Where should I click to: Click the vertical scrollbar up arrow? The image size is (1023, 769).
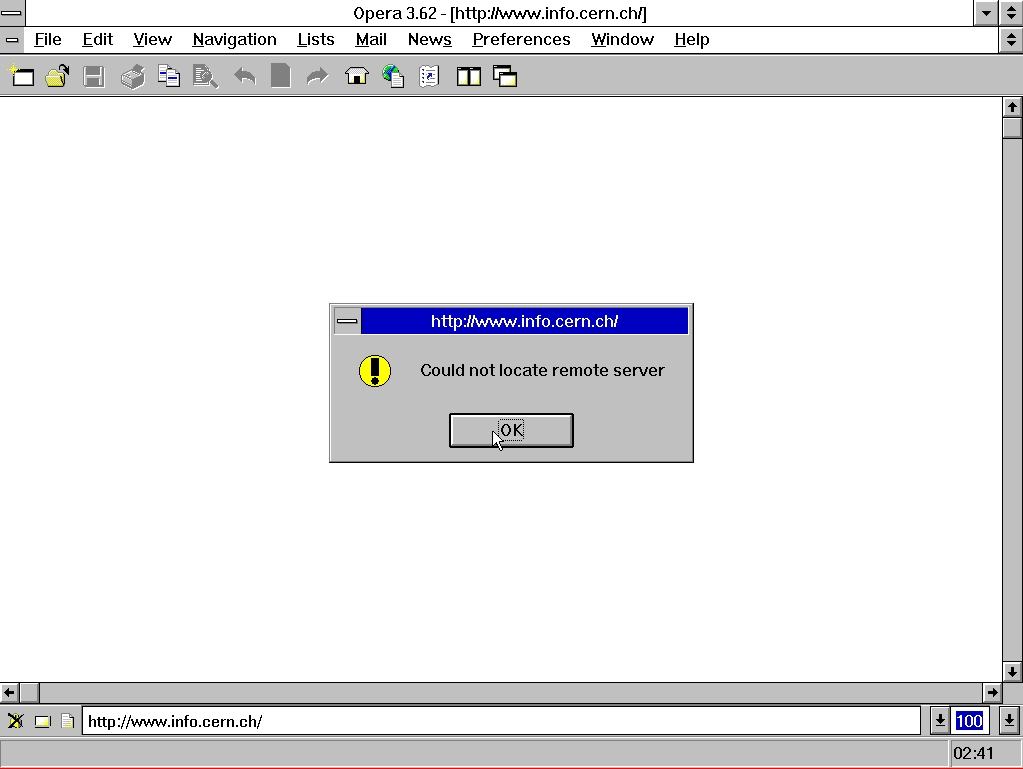pyautogui.click(x=1012, y=107)
